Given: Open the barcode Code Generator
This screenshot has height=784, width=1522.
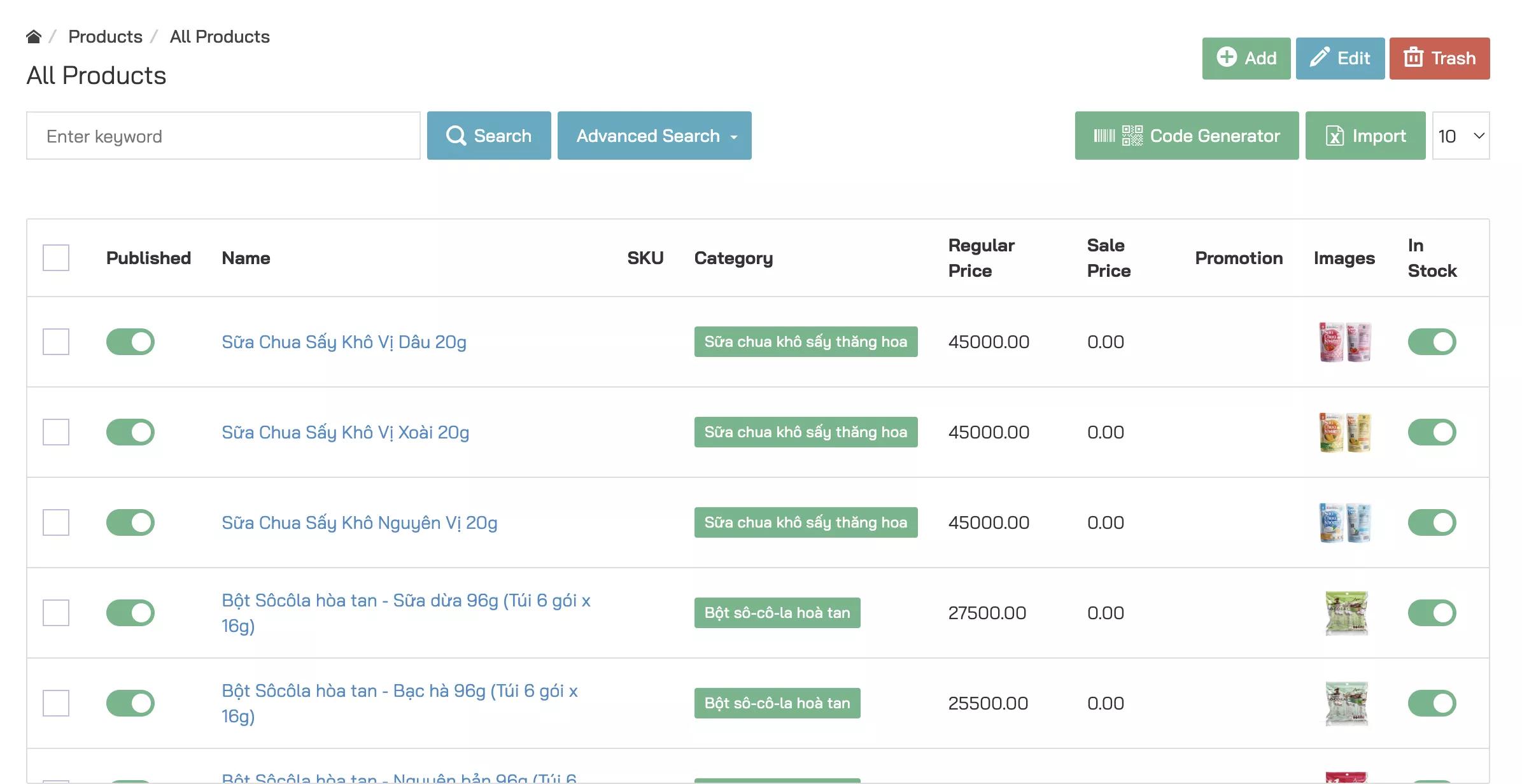Looking at the screenshot, I should pyautogui.click(x=1186, y=136).
